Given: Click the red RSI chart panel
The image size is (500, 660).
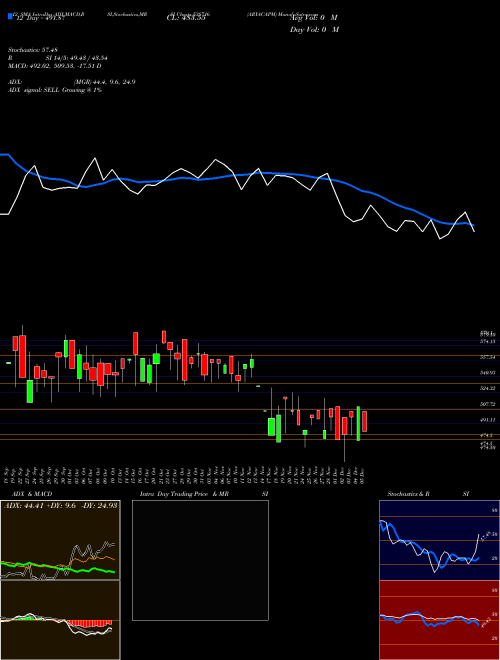Looking at the screenshot, I should pyautogui.click(x=439, y=620).
